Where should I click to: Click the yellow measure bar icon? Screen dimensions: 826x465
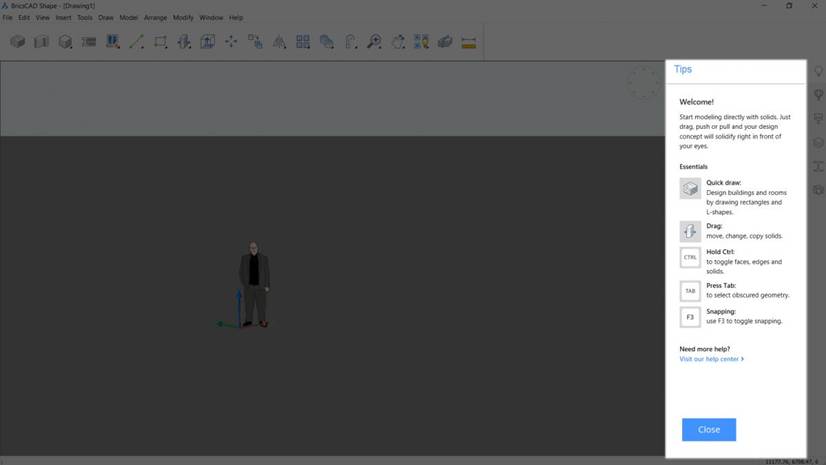[469, 42]
